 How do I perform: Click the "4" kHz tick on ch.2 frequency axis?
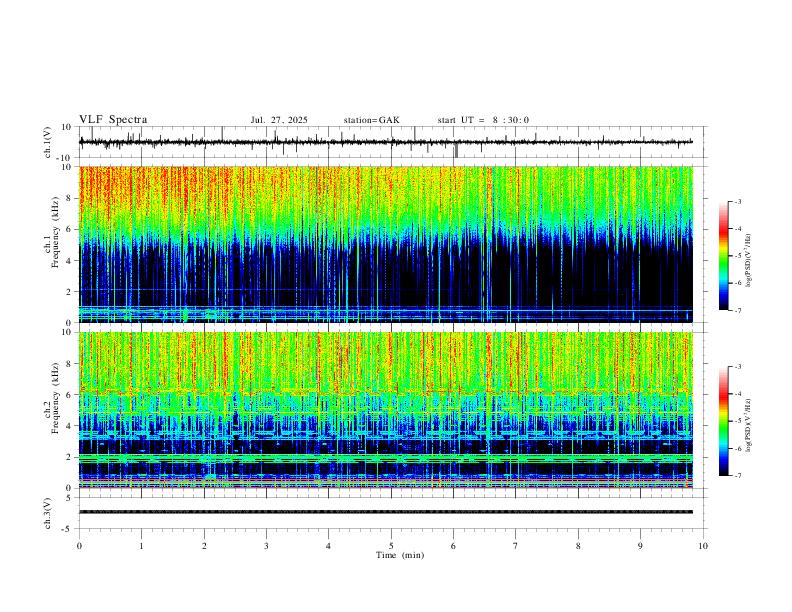point(69,426)
